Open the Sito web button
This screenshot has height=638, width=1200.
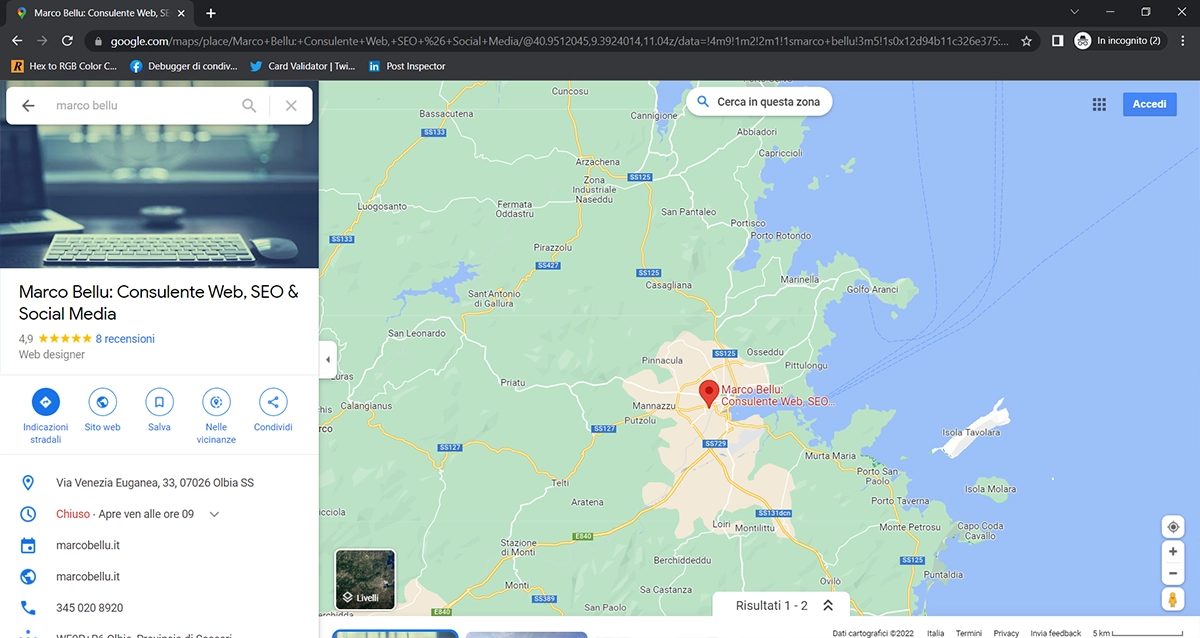[x=102, y=402]
